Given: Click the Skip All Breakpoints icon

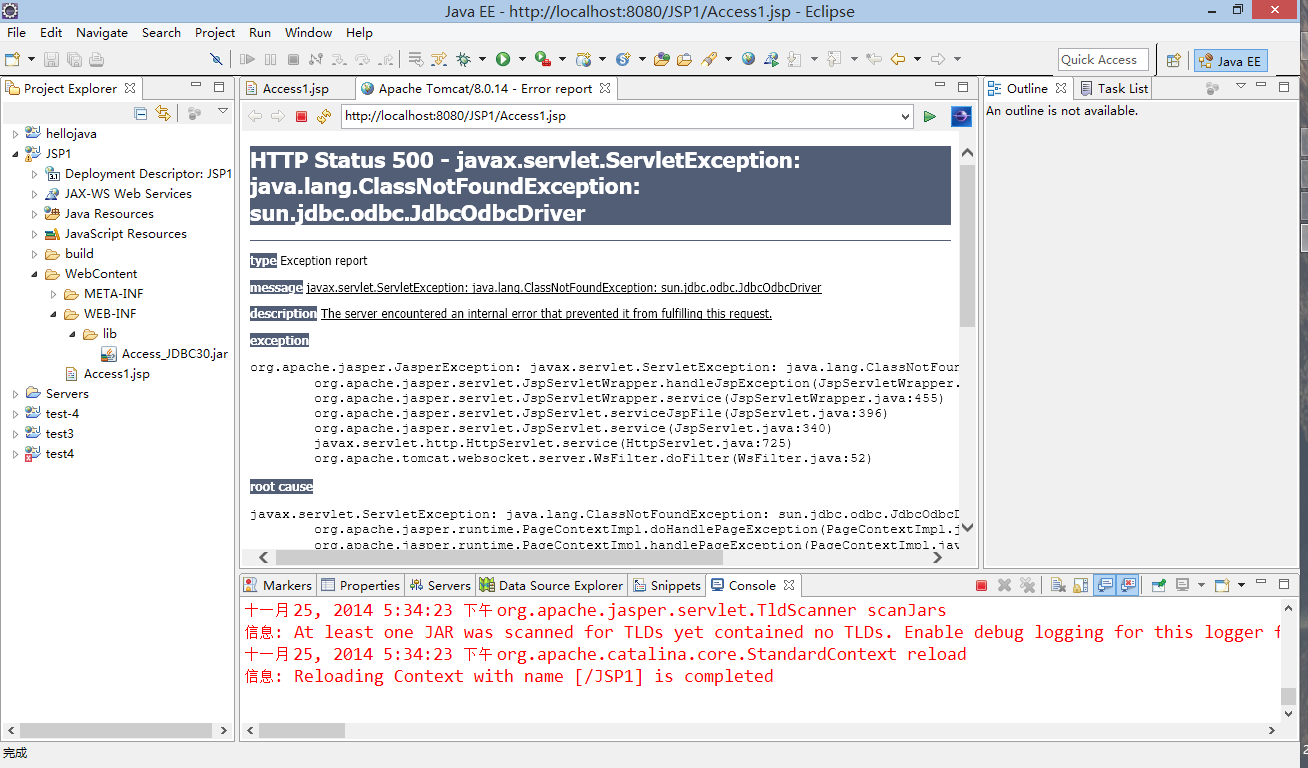Looking at the screenshot, I should [216, 59].
